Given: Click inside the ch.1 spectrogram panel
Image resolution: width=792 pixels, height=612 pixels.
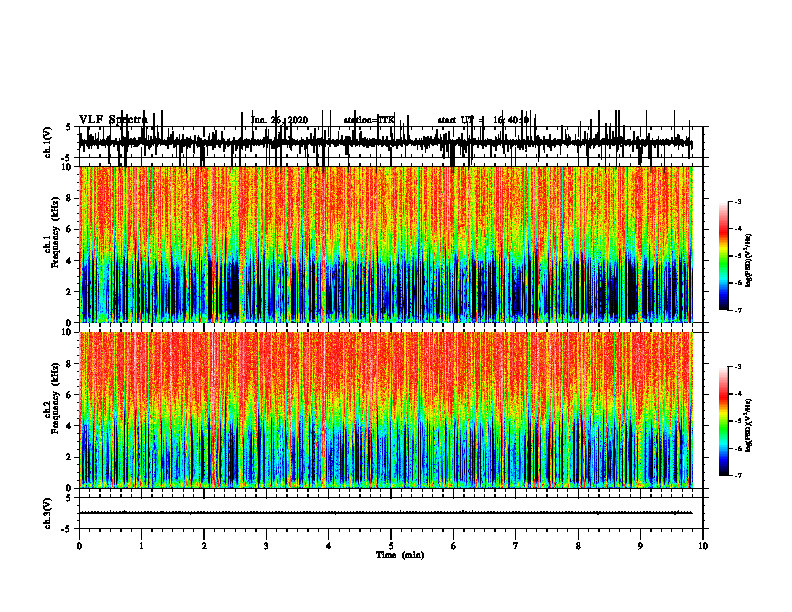Looking at the screenshot, I should point(386,244).
